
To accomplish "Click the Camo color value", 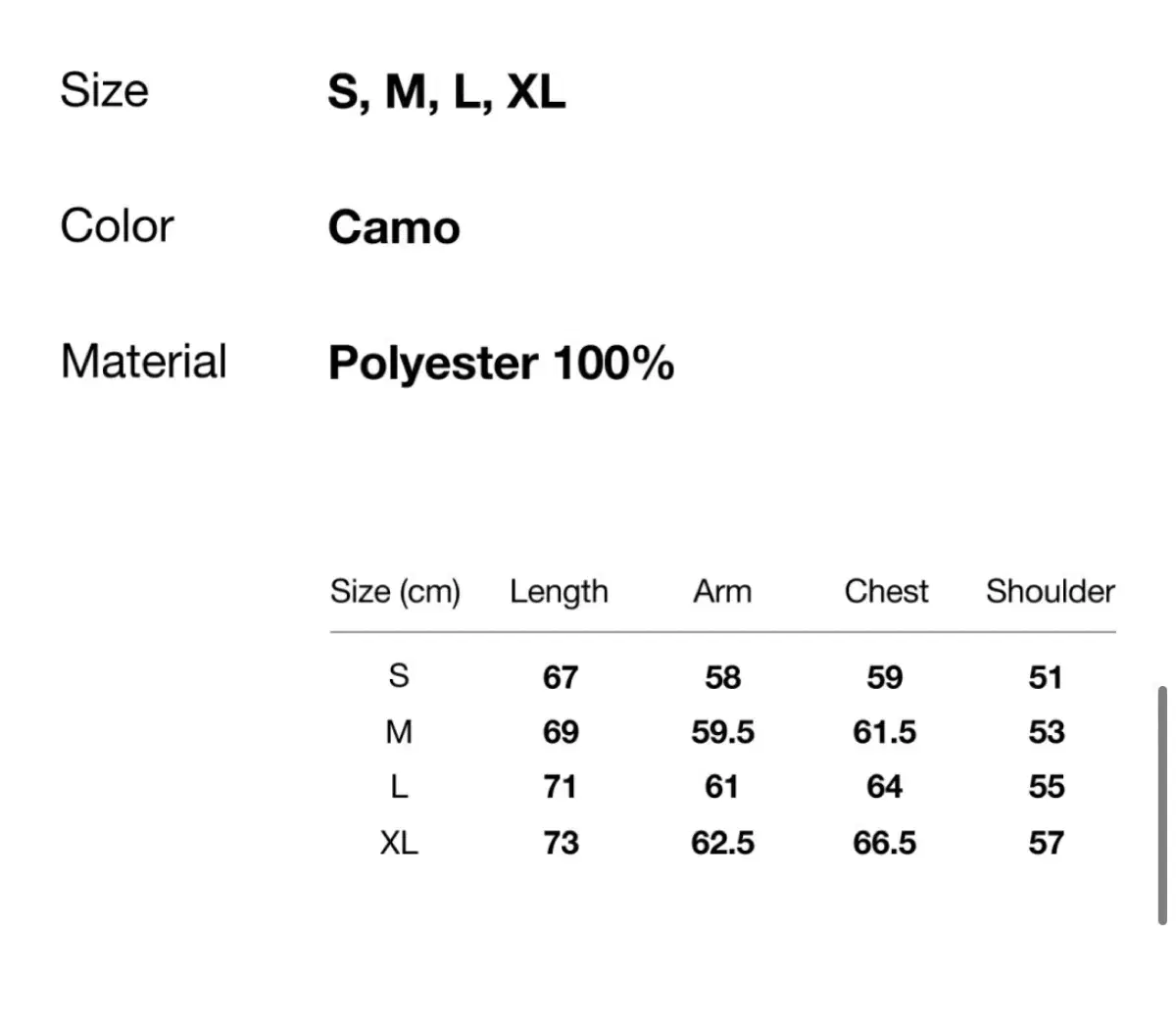I will (394, 227).
